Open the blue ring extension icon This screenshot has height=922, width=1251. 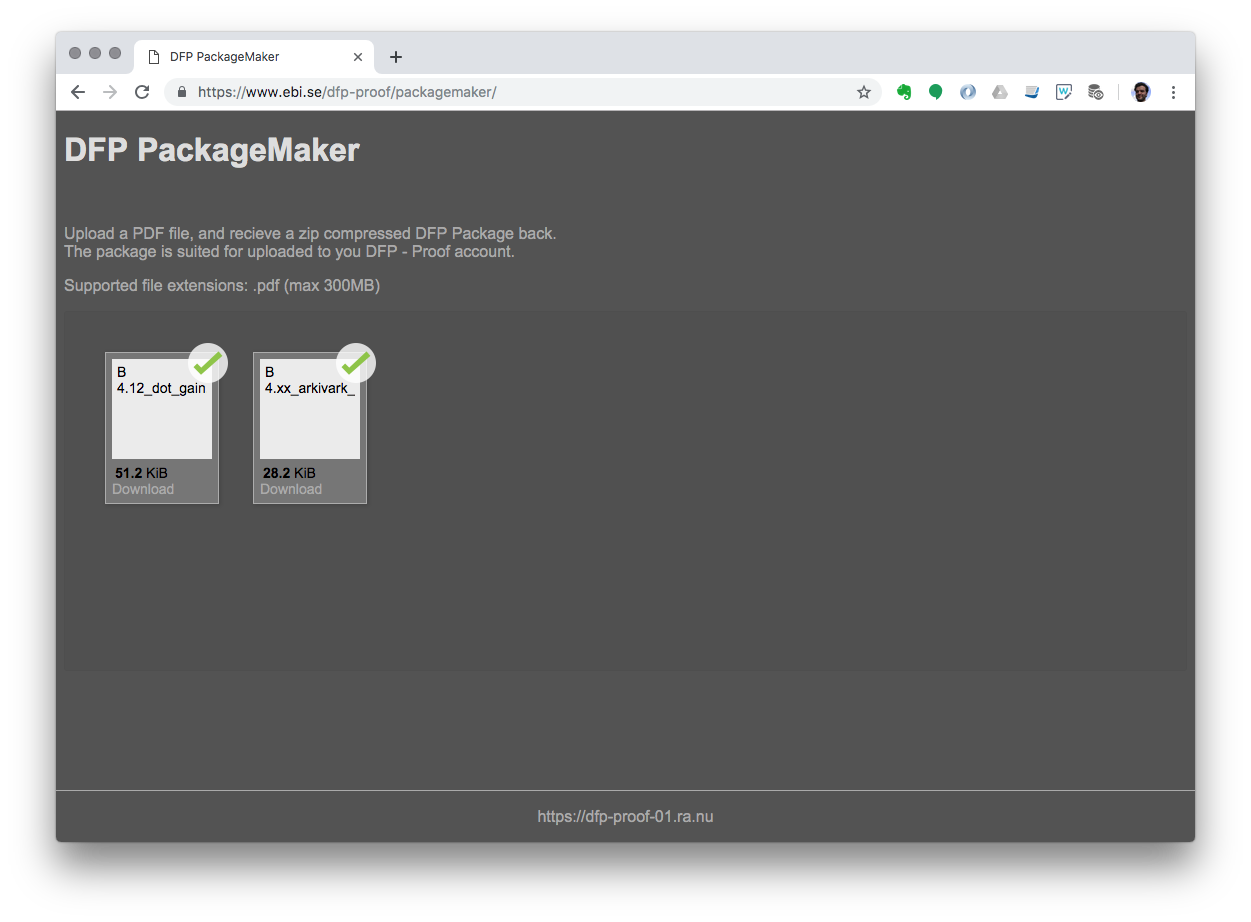pyautogui.click(x=968, y=92)
